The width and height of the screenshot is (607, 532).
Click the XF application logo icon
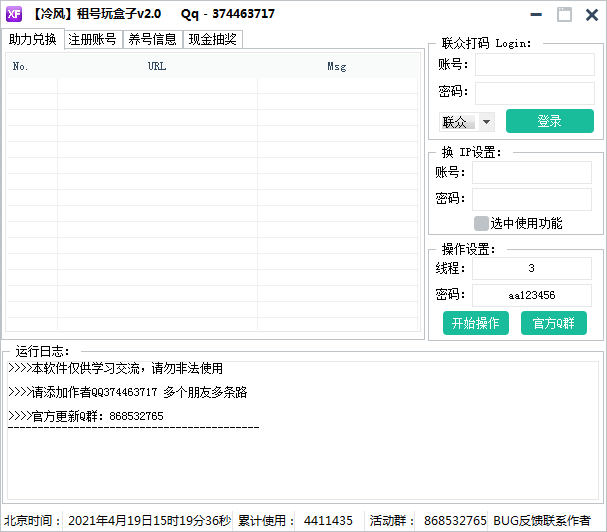pyautogui.click(x=15, y=14)
